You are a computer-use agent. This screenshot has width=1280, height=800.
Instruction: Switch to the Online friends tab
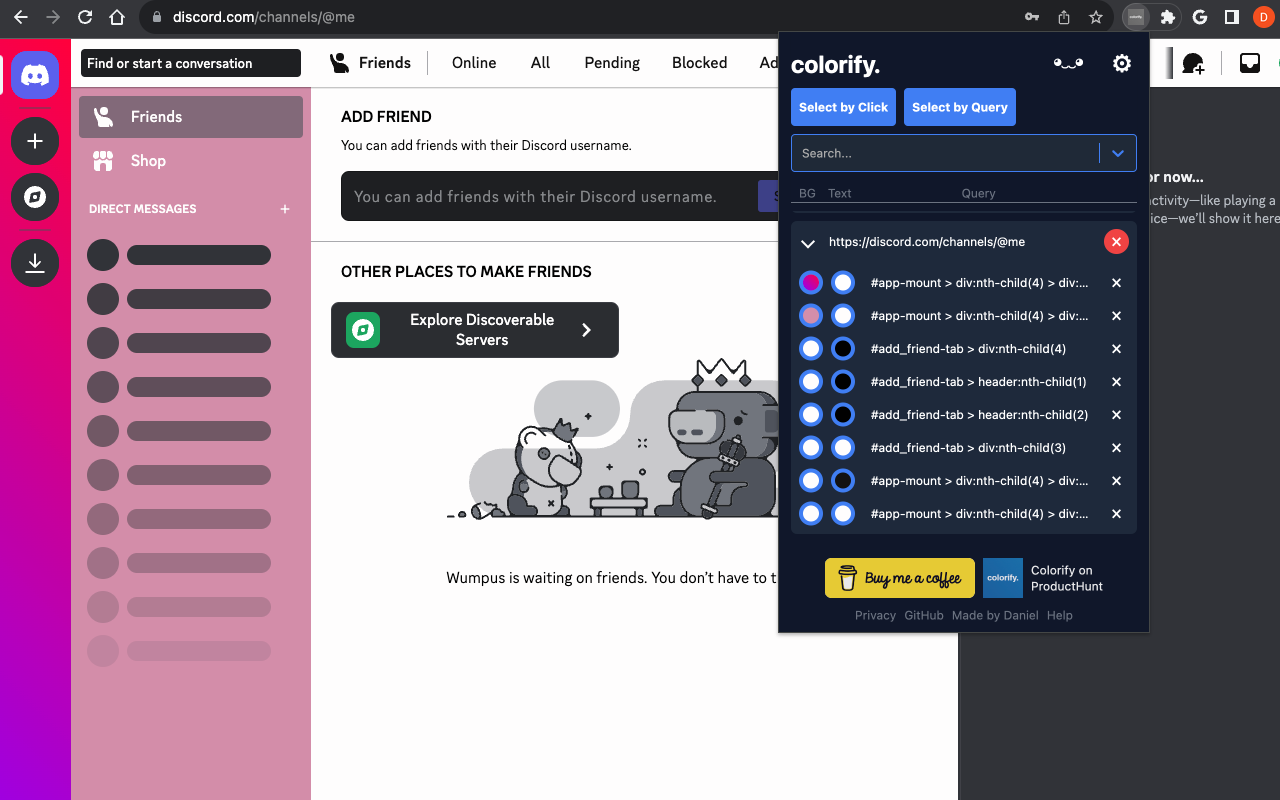474,63
